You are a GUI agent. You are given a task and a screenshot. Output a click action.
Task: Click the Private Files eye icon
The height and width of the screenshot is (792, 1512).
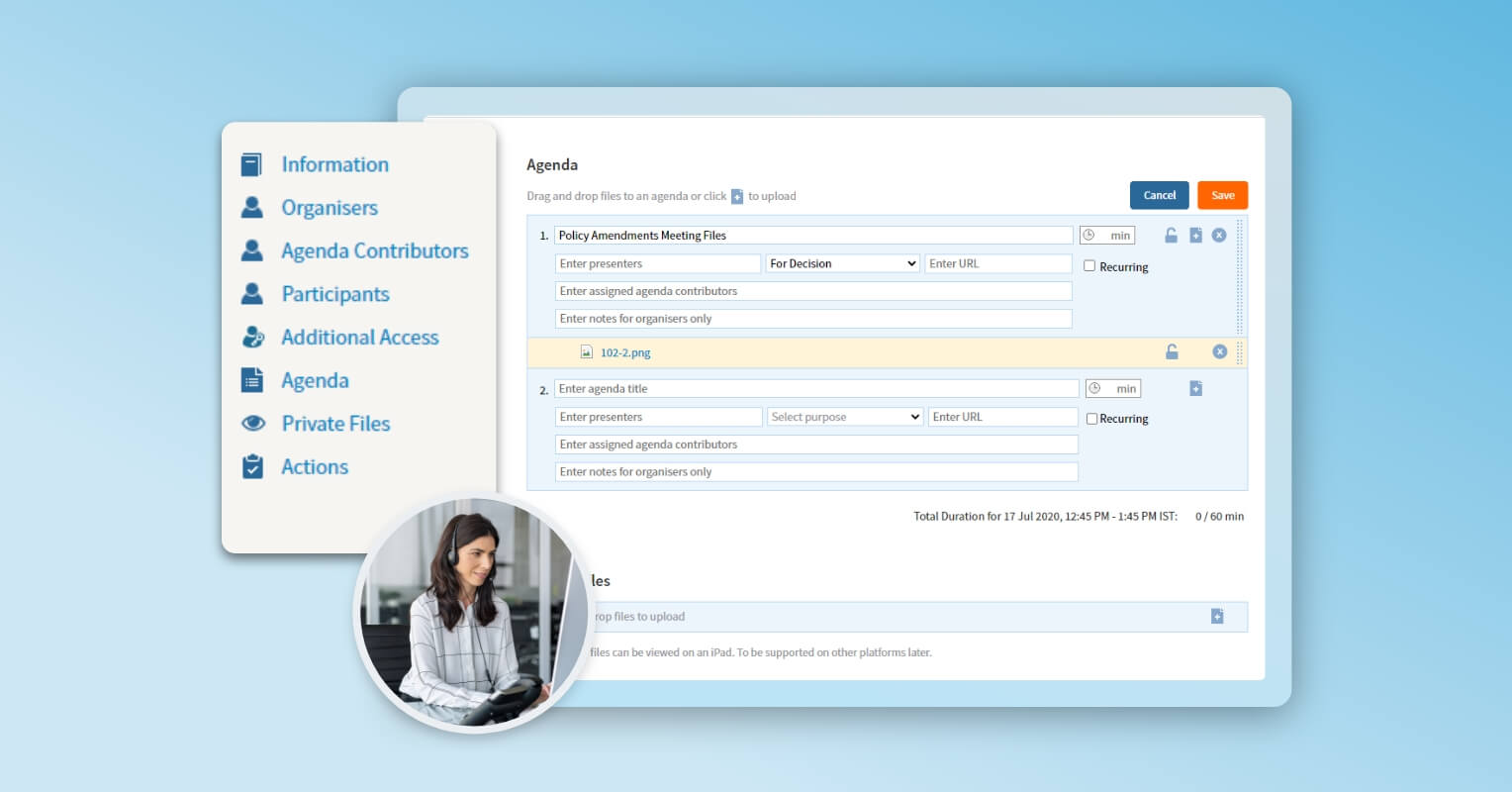253,424
